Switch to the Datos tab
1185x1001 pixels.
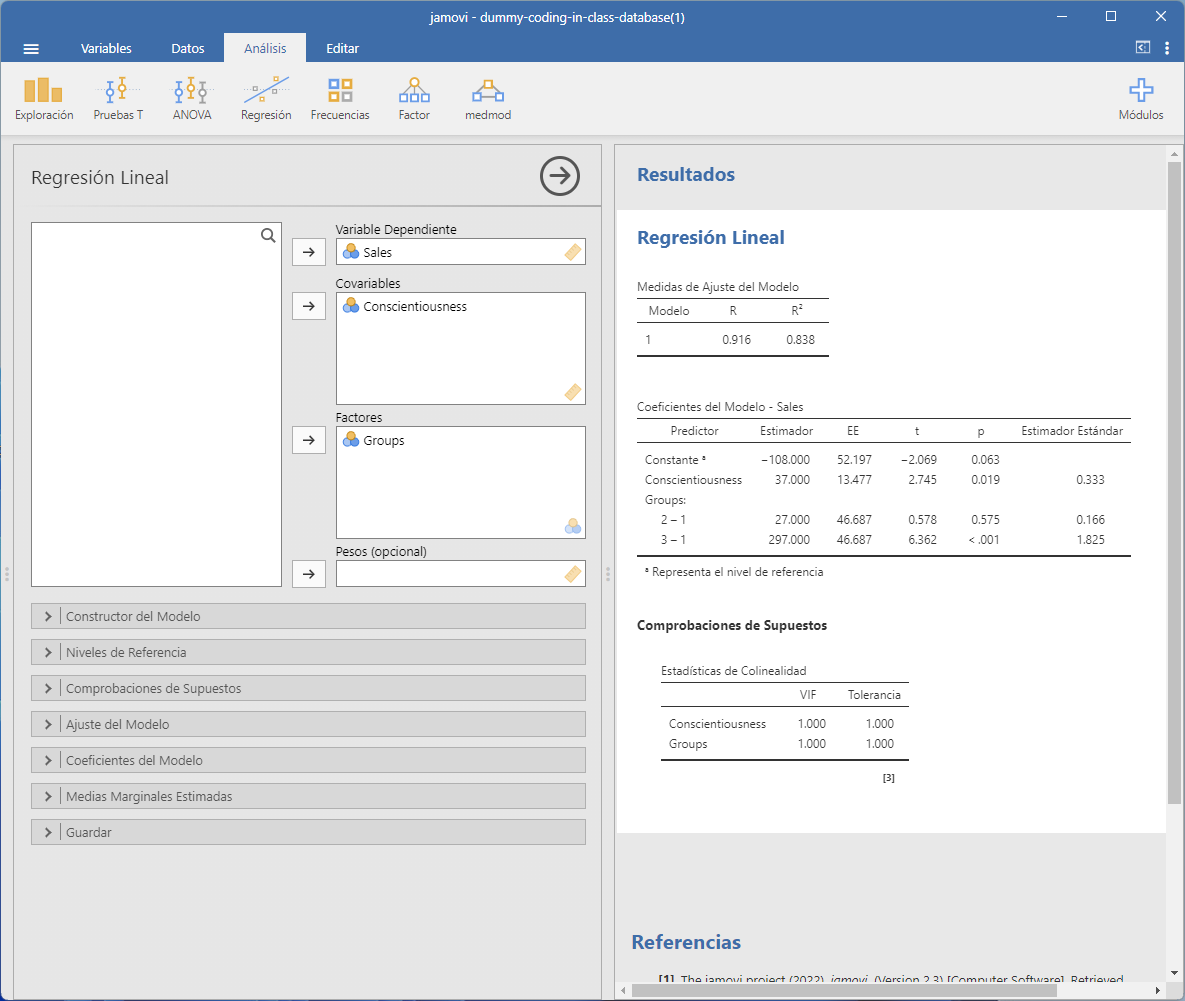188,48
